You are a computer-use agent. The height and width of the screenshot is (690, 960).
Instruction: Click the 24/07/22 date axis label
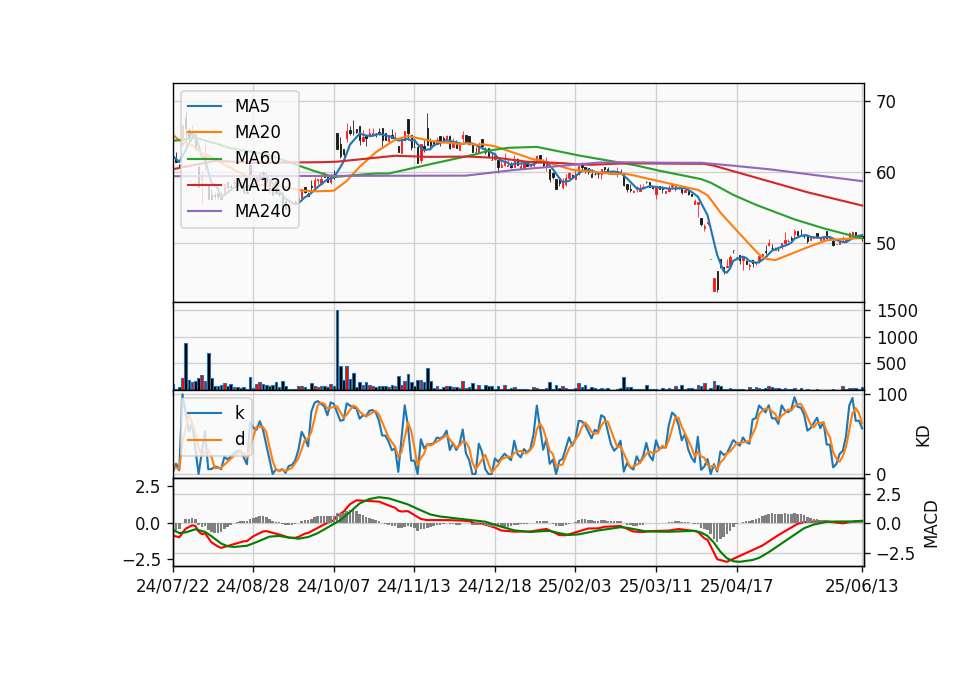click(x=173, y=586)
